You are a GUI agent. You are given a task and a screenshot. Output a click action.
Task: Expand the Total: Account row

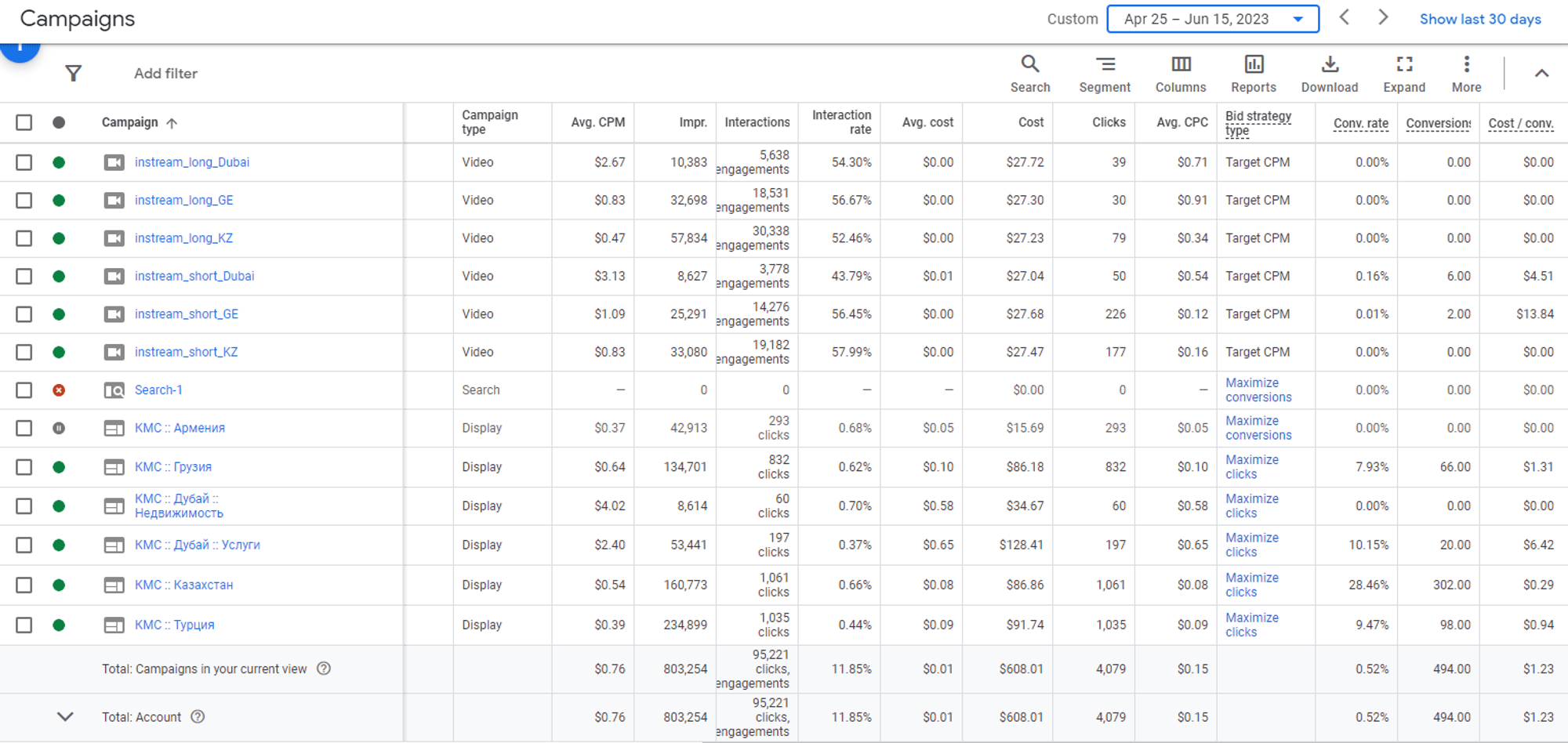point(65,716)
